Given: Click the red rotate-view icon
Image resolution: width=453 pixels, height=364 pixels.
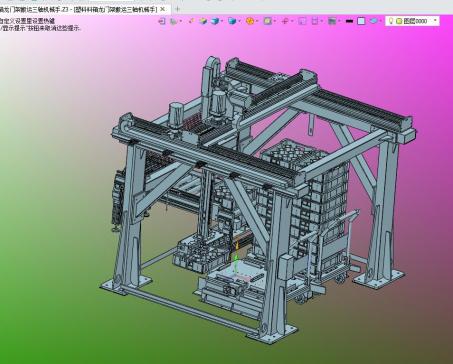Looking at the screenshot, I should pyautogui.click(x=285, y=21).
